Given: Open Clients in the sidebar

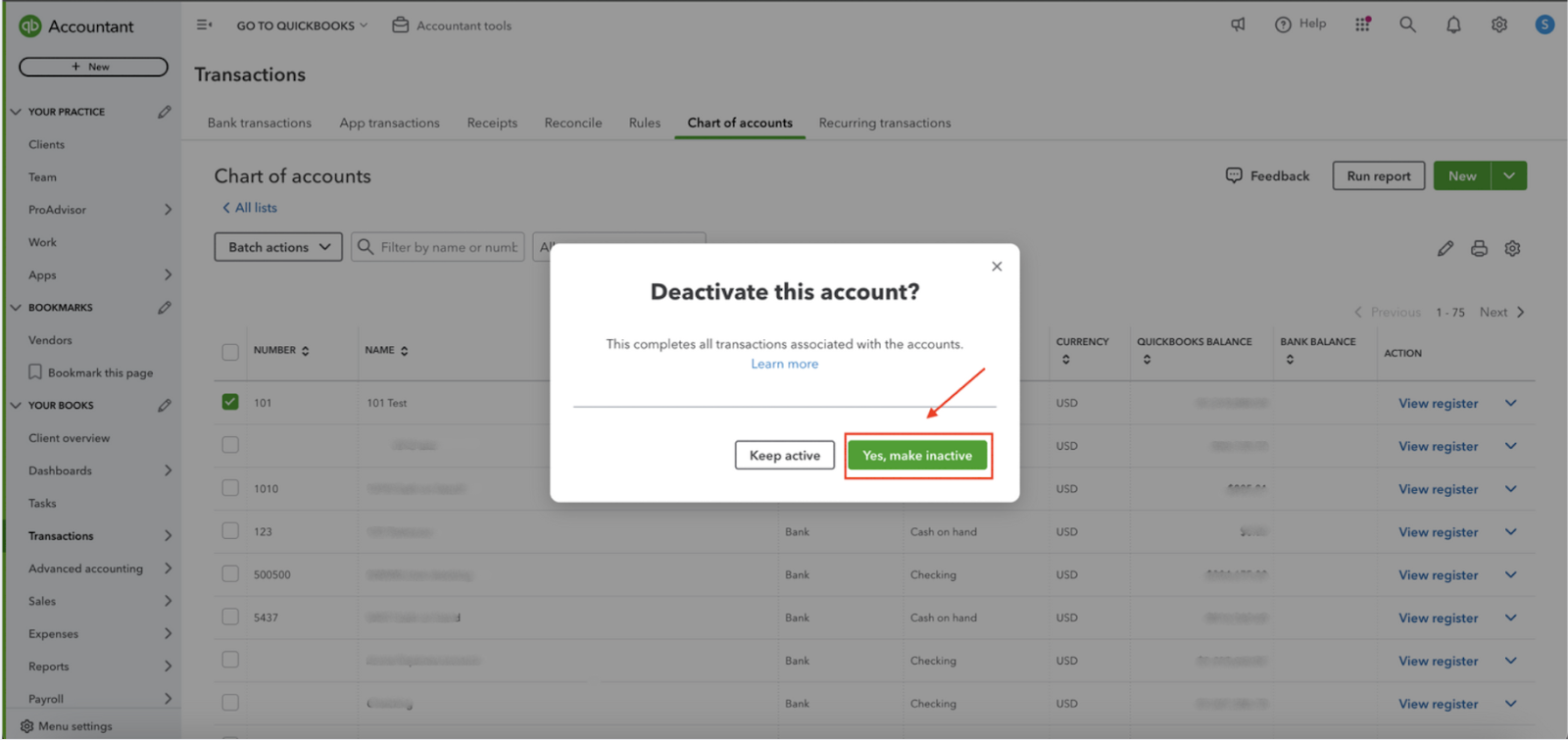Looking at the screenshot, I should (x=47, y=144).
